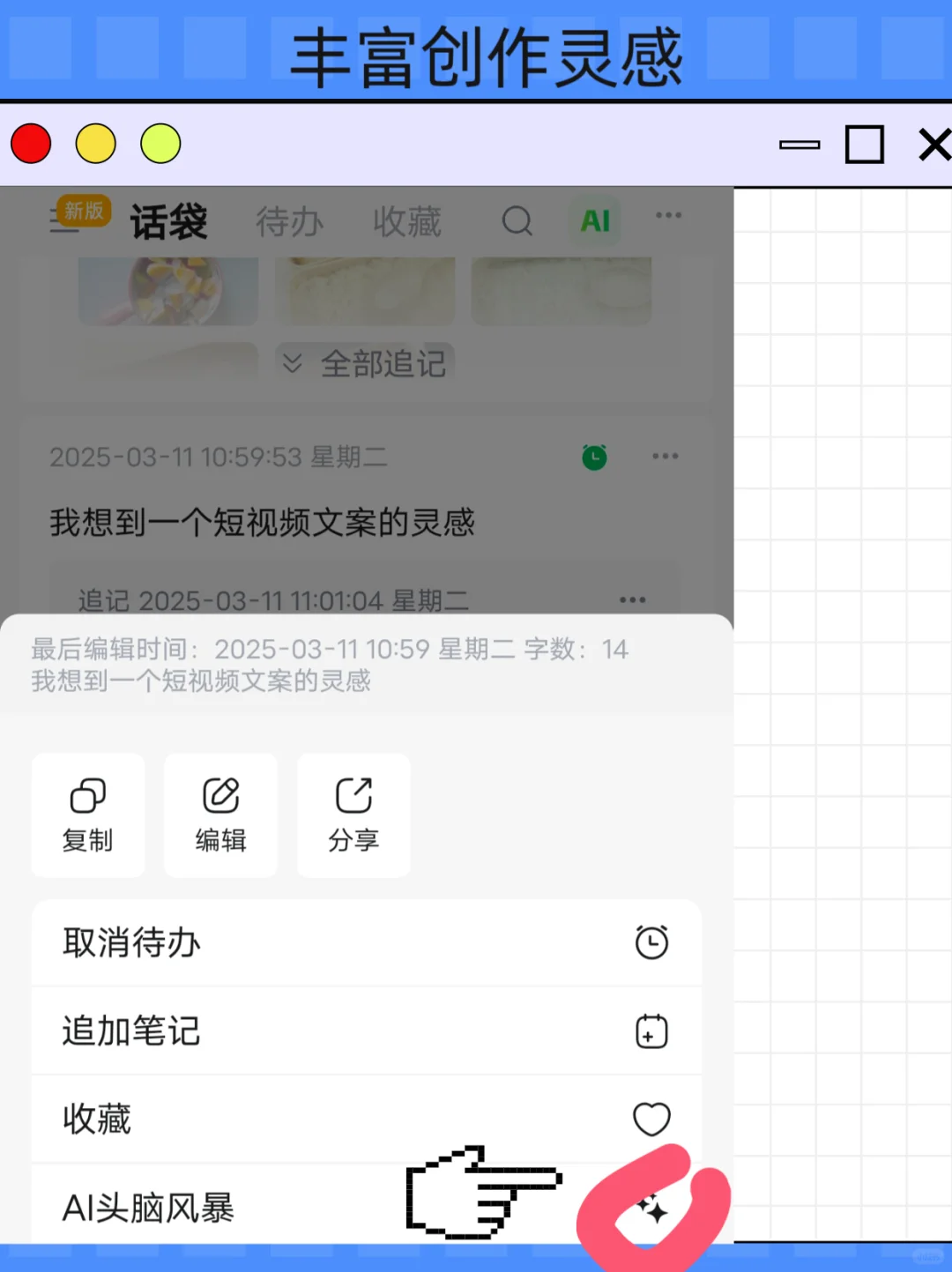952x1272 pixels.
Task: Tap the clock icon next to 取消待办
Action: coord(651,941)
